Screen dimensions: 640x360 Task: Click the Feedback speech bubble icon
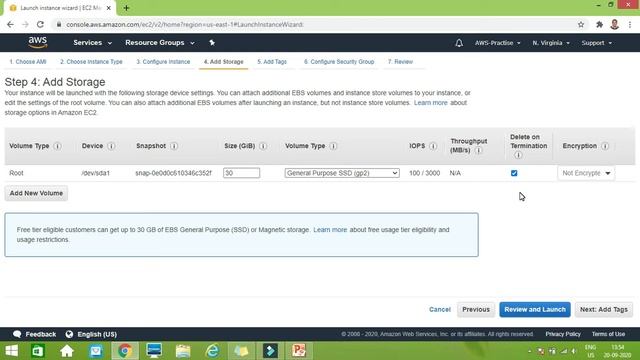click(17, 334)
